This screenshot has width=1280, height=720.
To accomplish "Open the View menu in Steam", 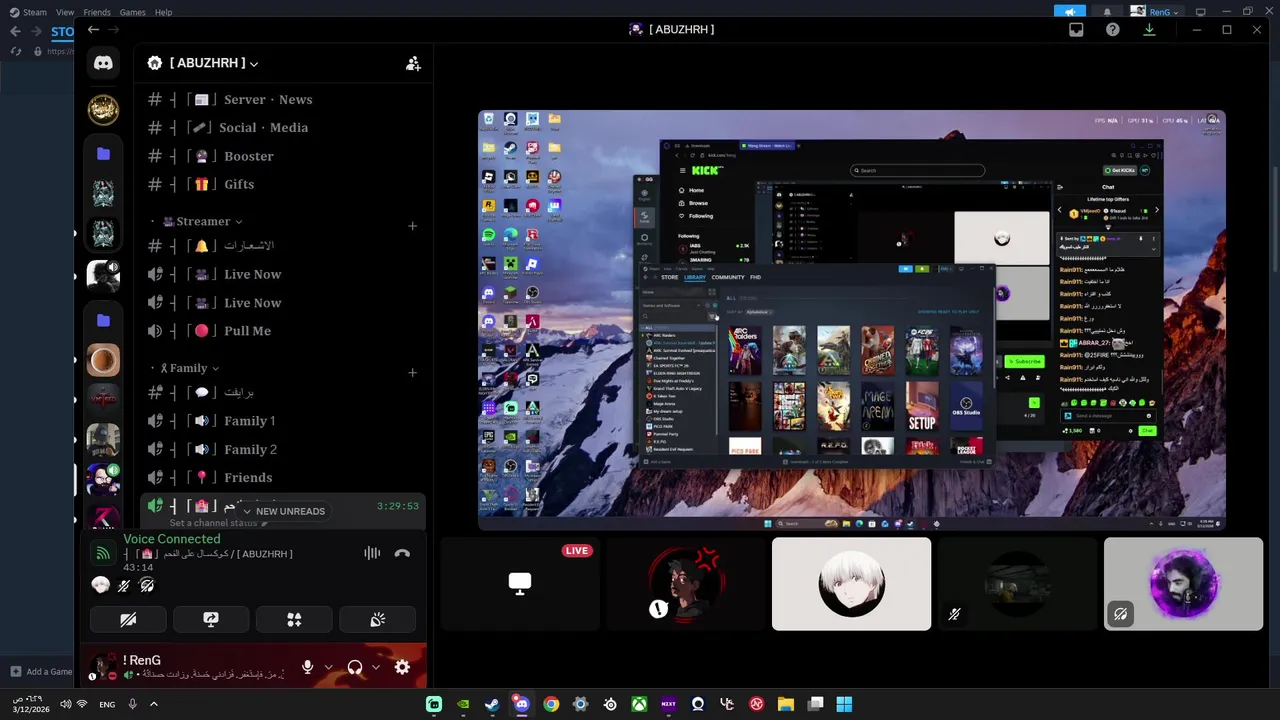I will [65, 12].
